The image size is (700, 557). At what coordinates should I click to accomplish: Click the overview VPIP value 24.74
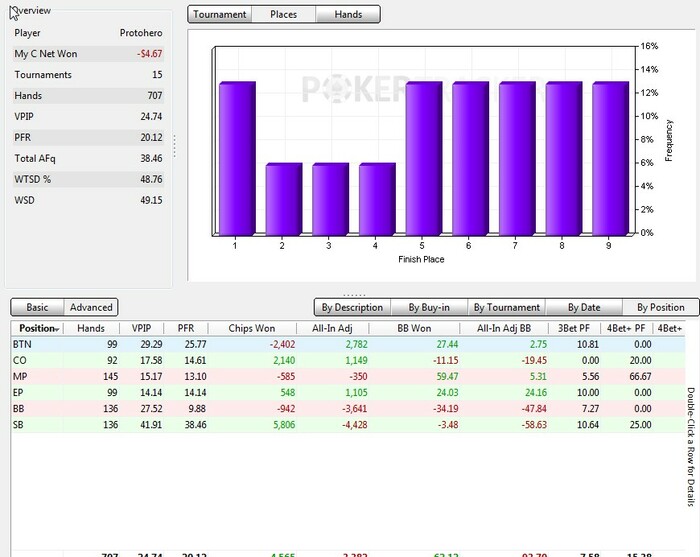point(151,116)
